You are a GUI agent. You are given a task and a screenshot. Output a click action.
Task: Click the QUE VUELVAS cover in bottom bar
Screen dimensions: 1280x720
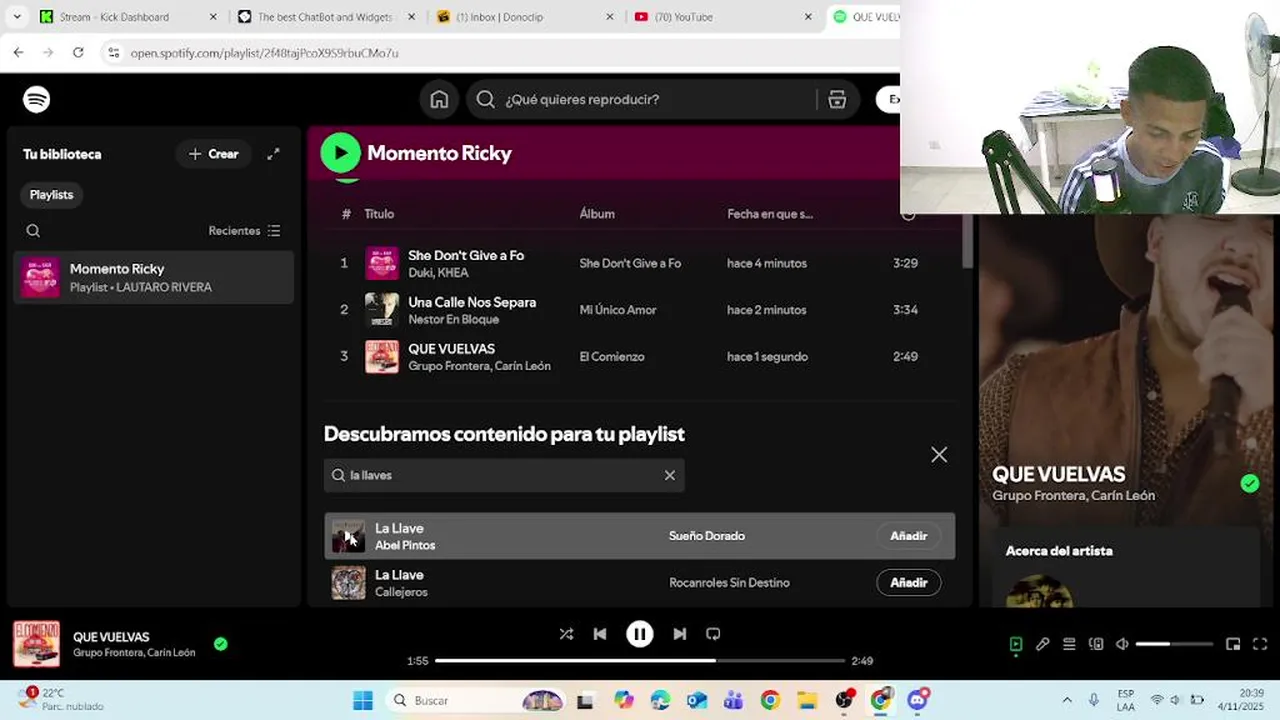pyautogui.click(x=36, y=644)
